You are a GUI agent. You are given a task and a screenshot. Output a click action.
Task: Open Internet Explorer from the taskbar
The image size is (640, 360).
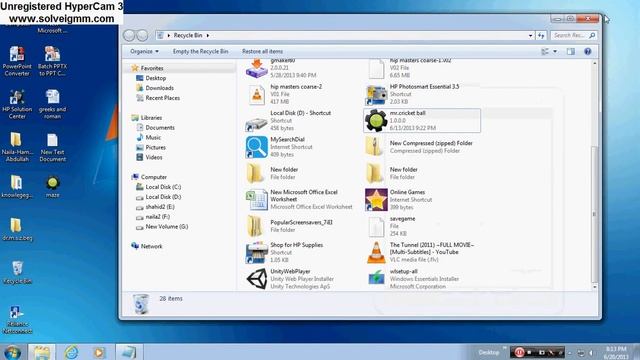tap(71, 352)
